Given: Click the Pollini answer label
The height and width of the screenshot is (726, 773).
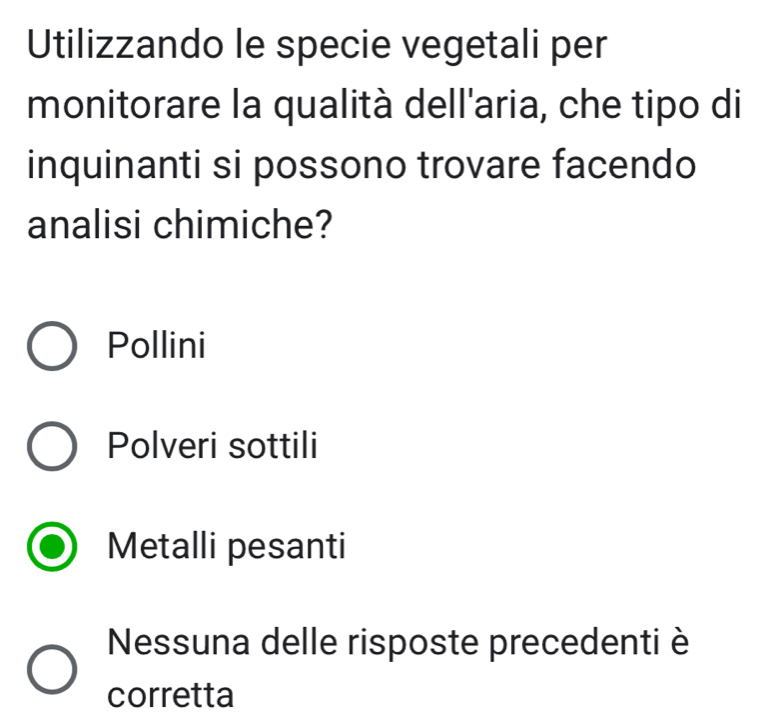Looking at the screenshot, I should coord(157,347).
